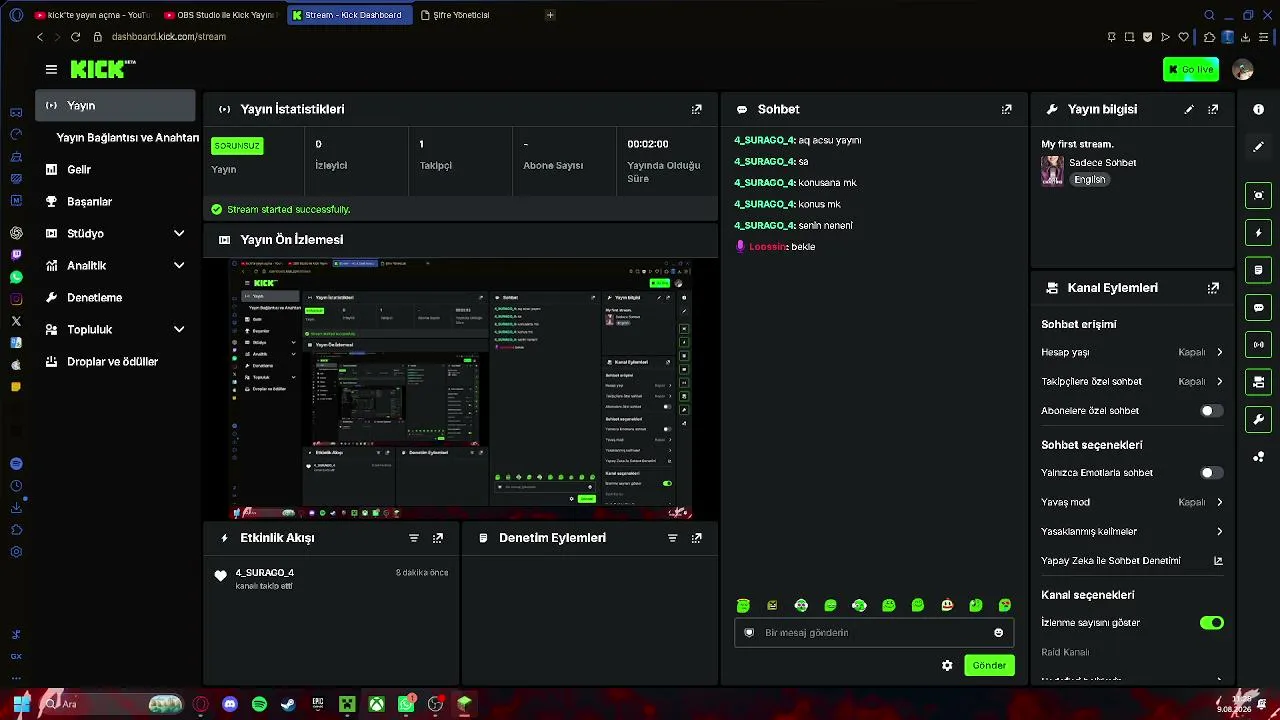The height and width of the screenshot is (720, 1280).
Task: Click the edit layout pencil in right sidebar
Action: click(x=1259, y=147)
